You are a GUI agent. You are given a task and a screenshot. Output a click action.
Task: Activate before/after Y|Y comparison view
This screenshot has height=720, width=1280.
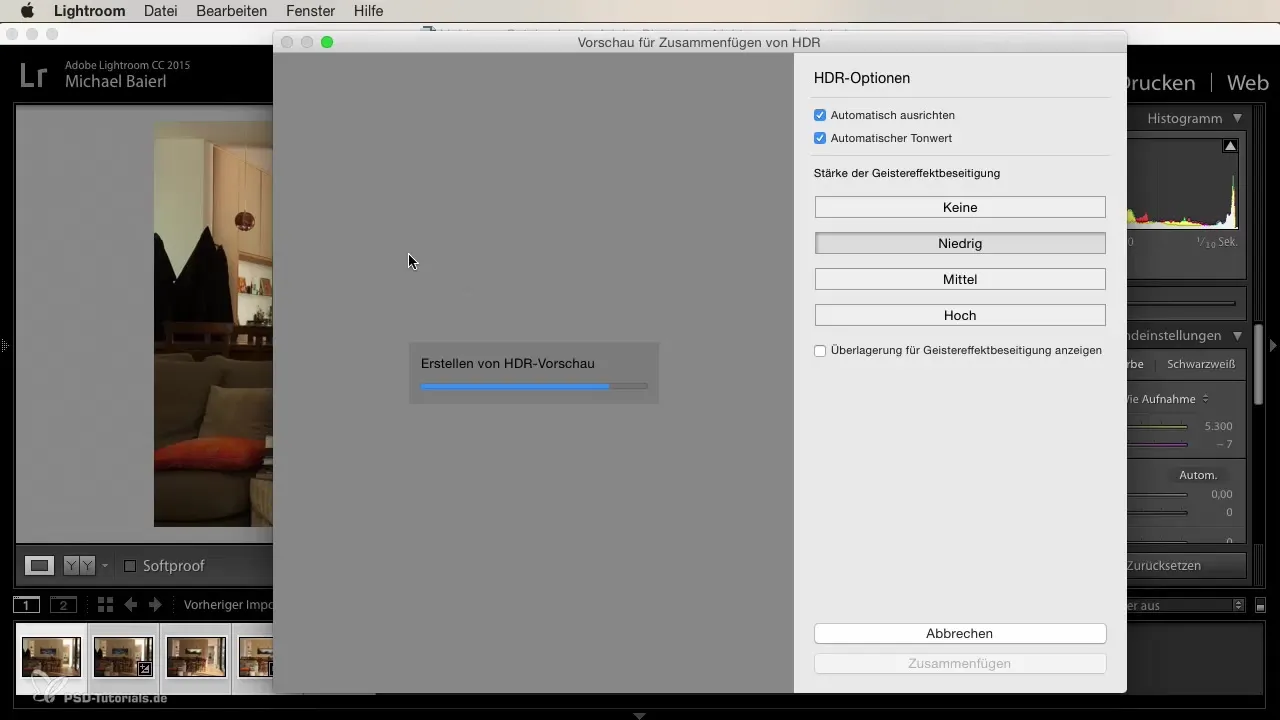point(79,566)
